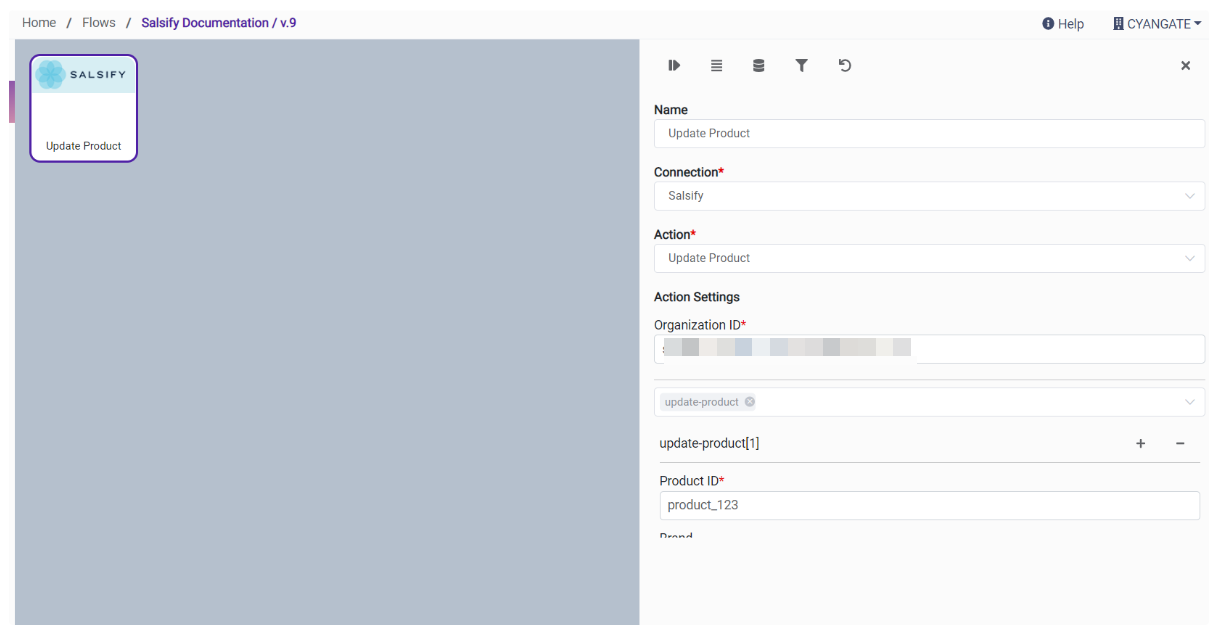Remove the update-product tag chip
Image resolution: width=1219 pixels, height=626 pixels.
coord(750,402)
